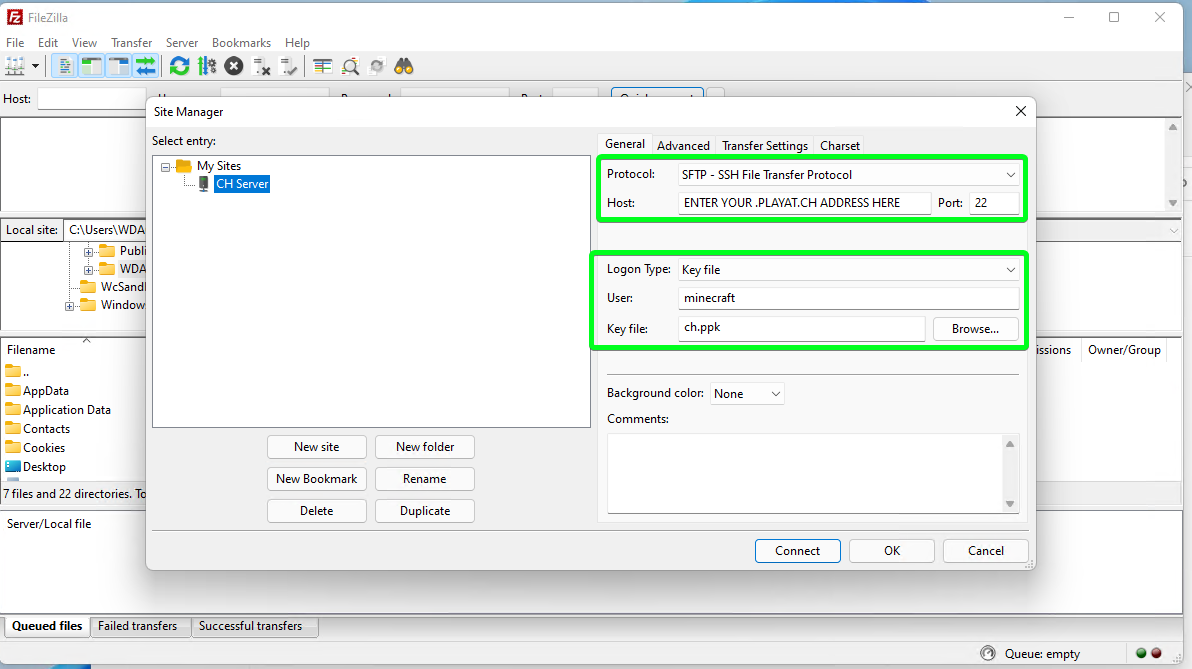Close the Site Manager dialog
1192x669 pixels.
[1021, 111]
